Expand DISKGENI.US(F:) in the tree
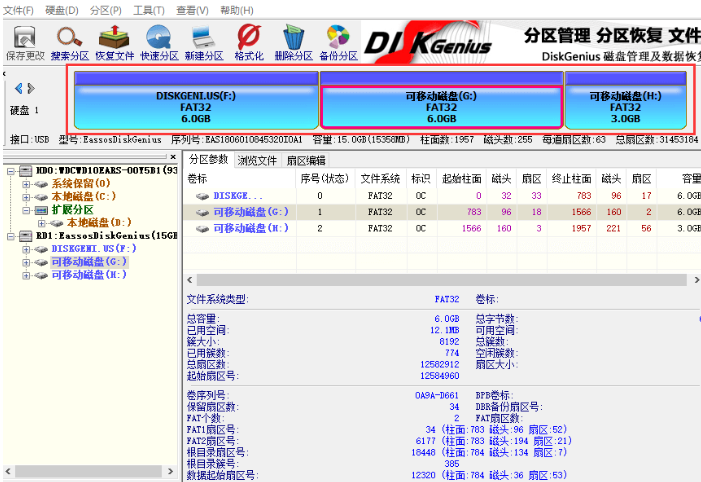The width and height of the screenshot is (701, 482). coord(27,248)
